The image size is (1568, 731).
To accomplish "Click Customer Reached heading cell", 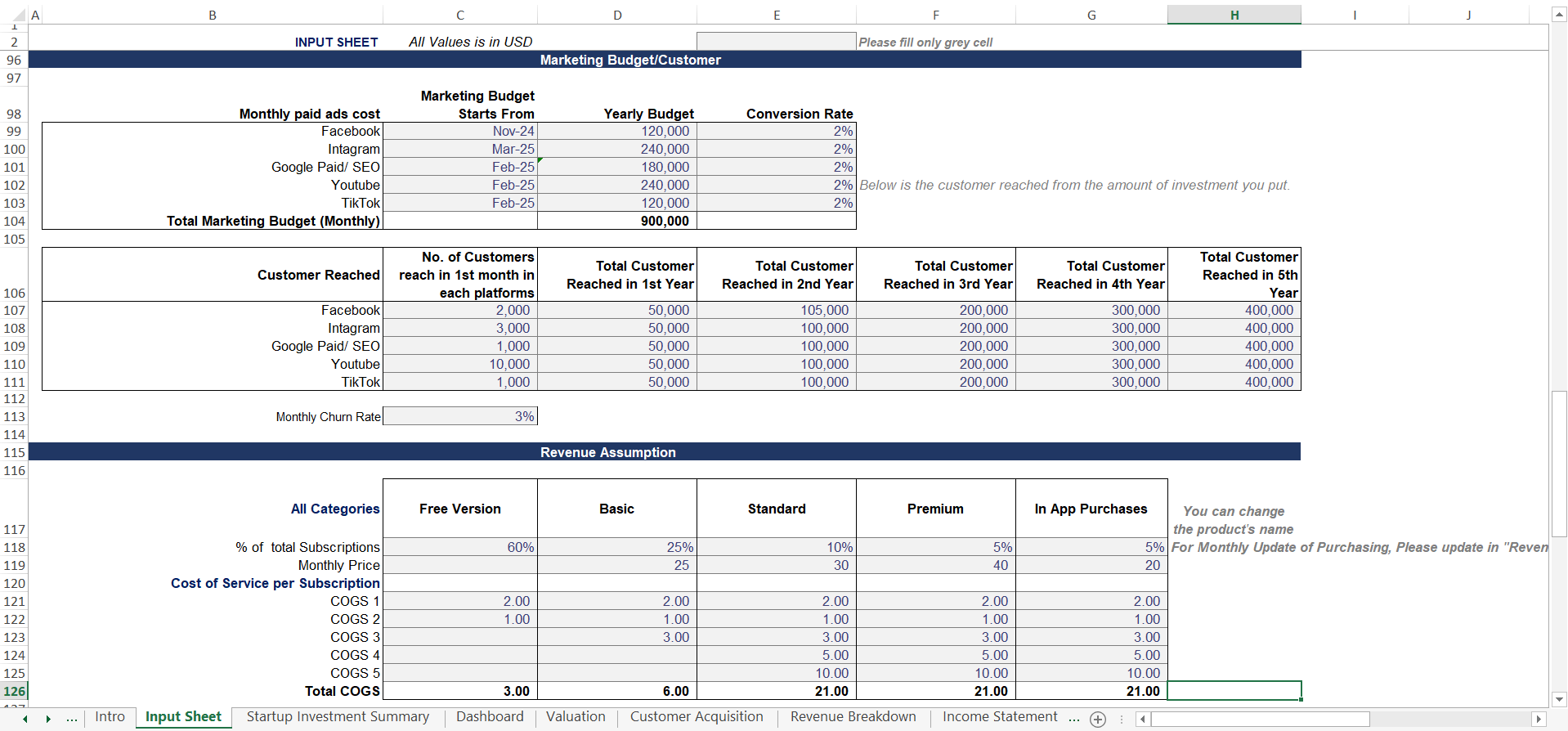I will click(x=213, y=275).
